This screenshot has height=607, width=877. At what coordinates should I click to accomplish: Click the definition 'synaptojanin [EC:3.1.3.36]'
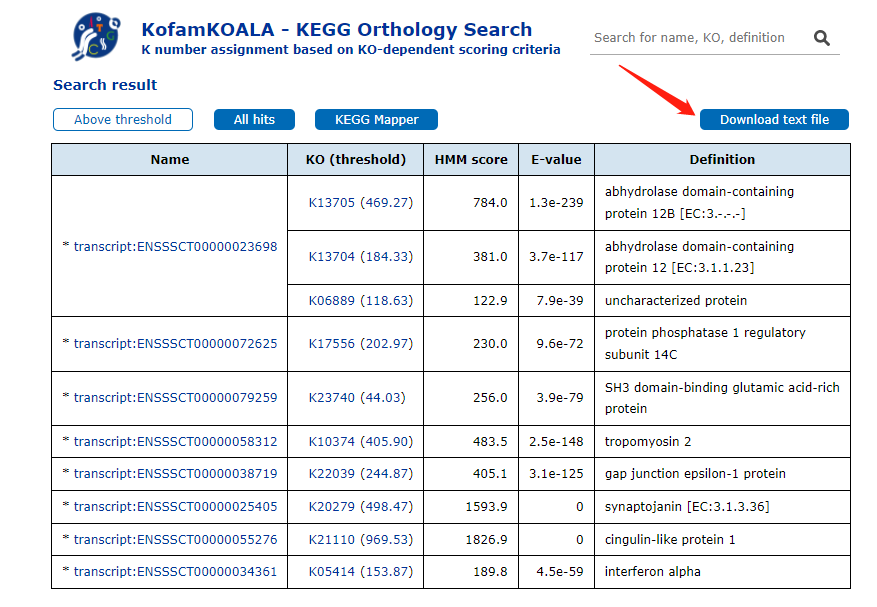coord(687,507)
